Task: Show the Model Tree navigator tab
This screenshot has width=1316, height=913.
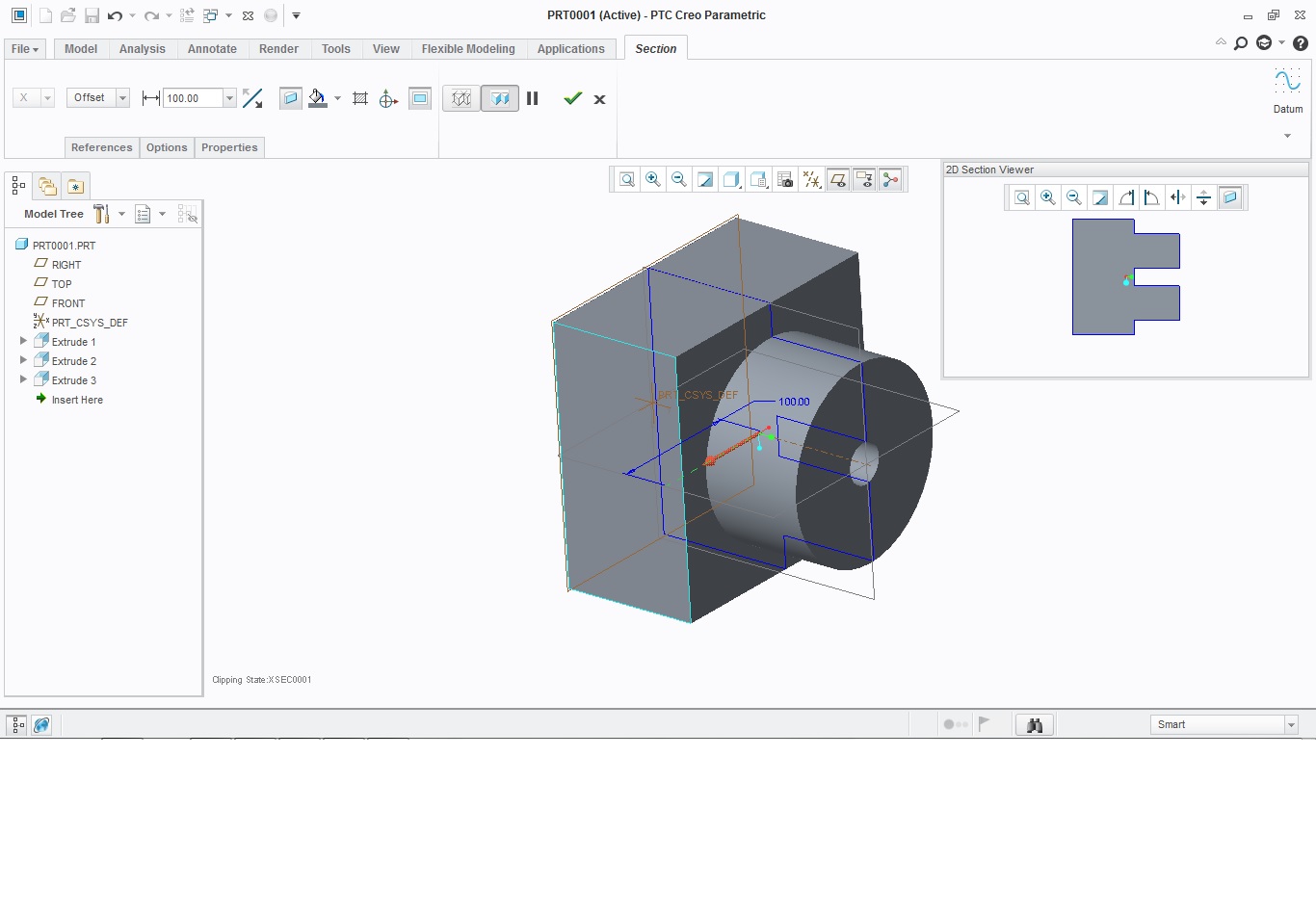Action: (19, 185)
